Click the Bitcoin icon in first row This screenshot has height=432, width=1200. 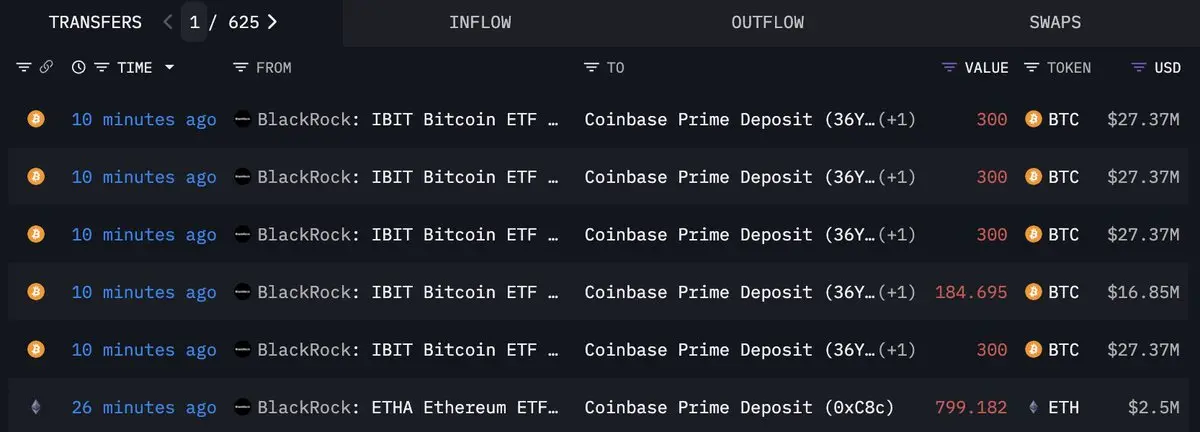36,119
